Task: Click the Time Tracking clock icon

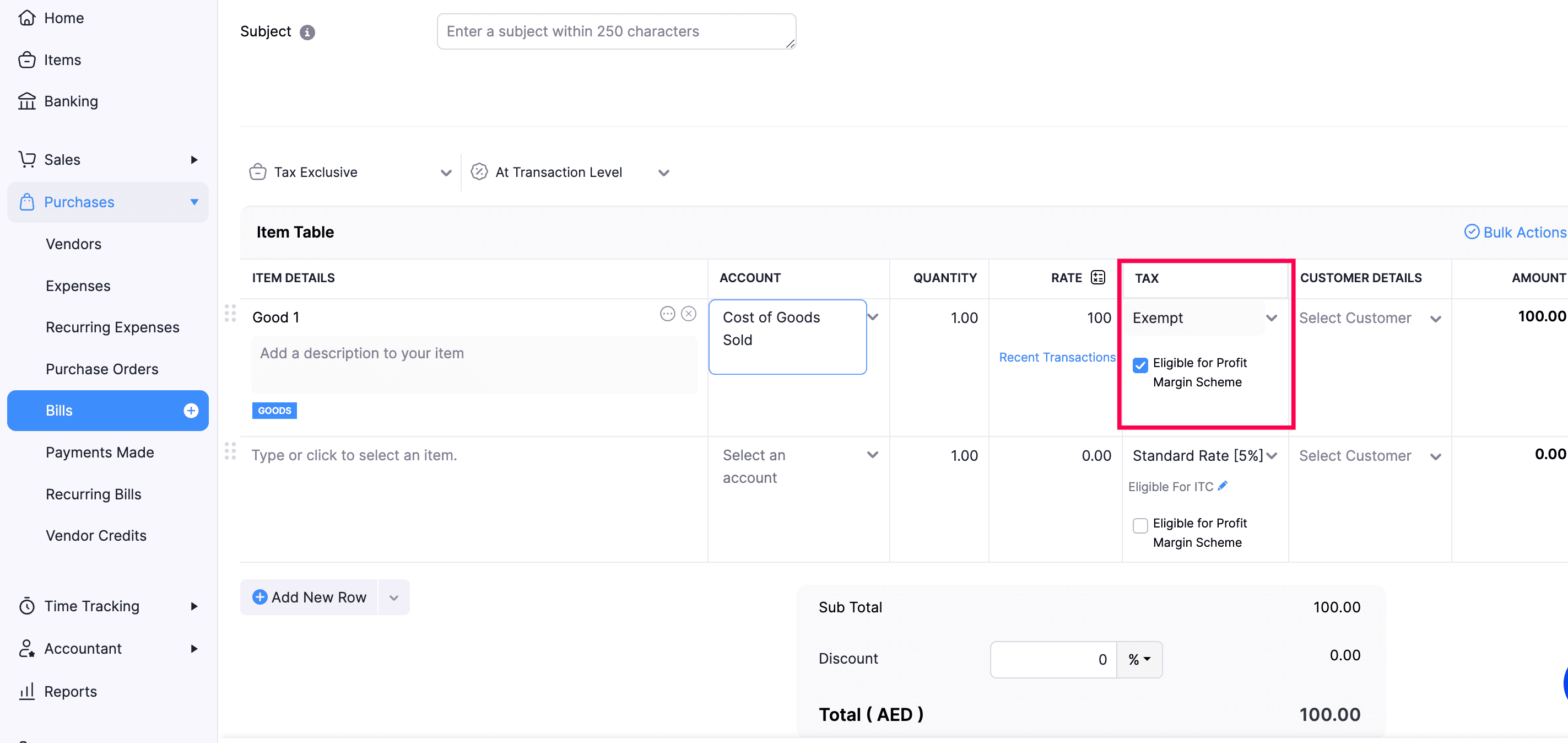Action: coord(27,606)
